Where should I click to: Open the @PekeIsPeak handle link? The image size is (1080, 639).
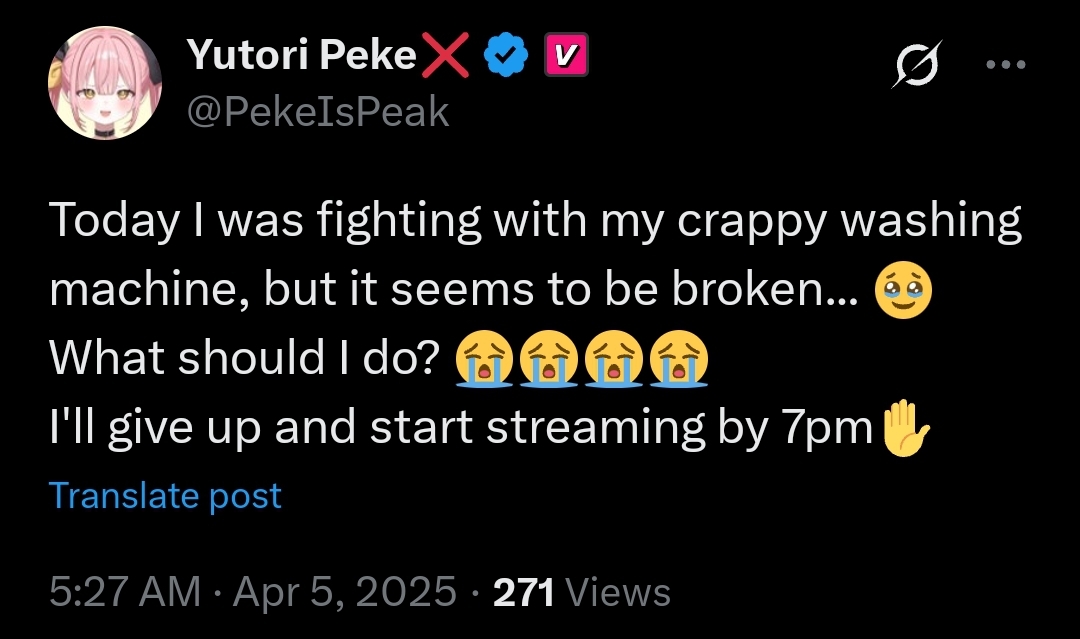point(318,112)
